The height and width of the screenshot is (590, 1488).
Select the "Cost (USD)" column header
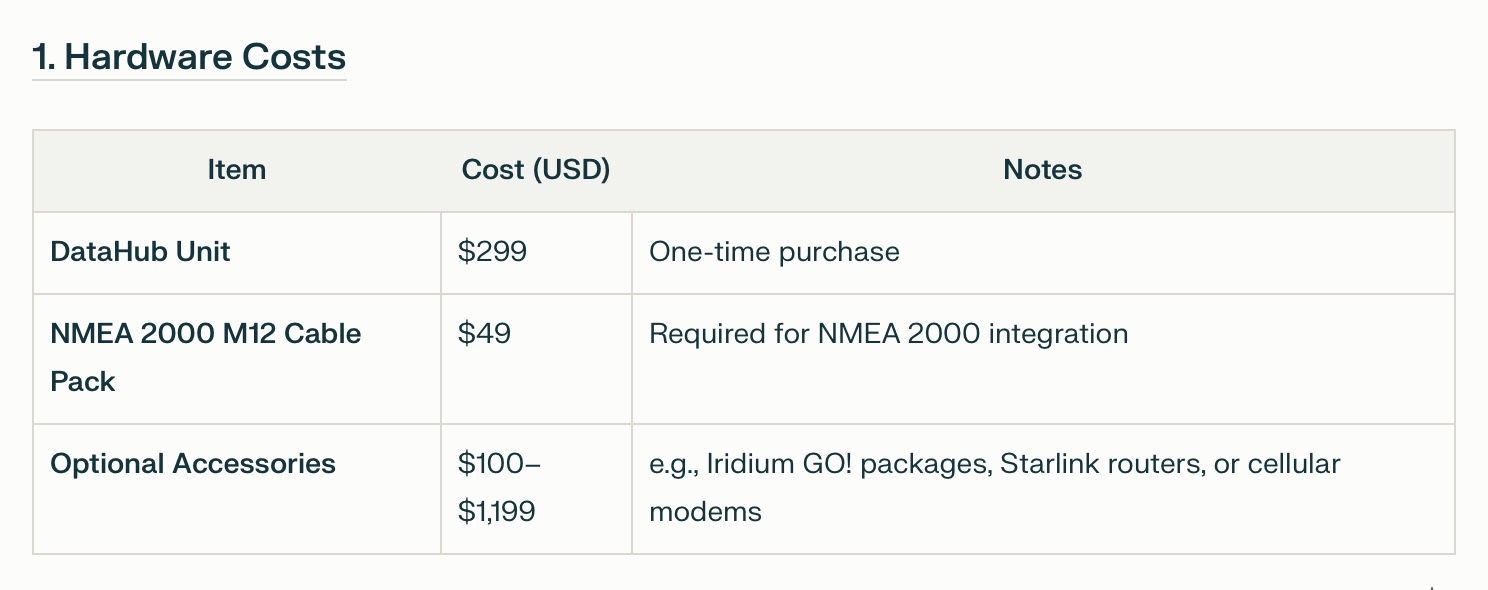click(536, 170)
